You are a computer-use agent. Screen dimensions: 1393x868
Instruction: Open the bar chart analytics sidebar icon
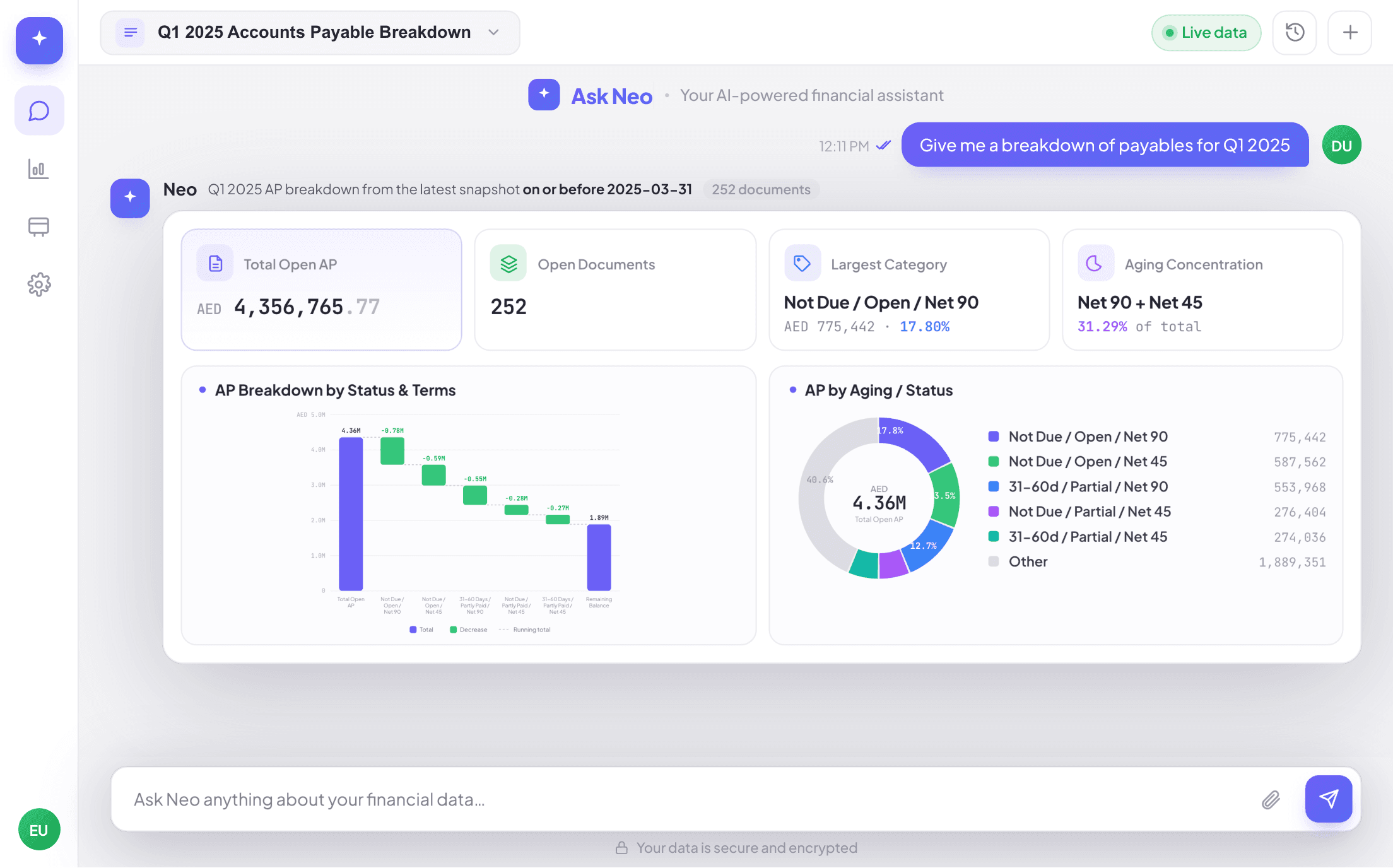coord(38,169)
